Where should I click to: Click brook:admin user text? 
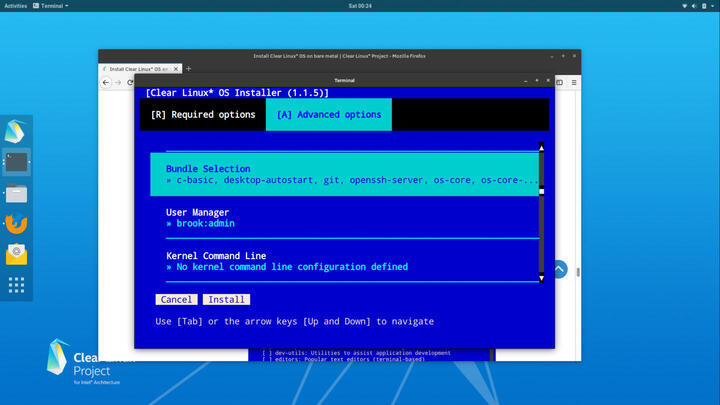[x=205, y=224]
